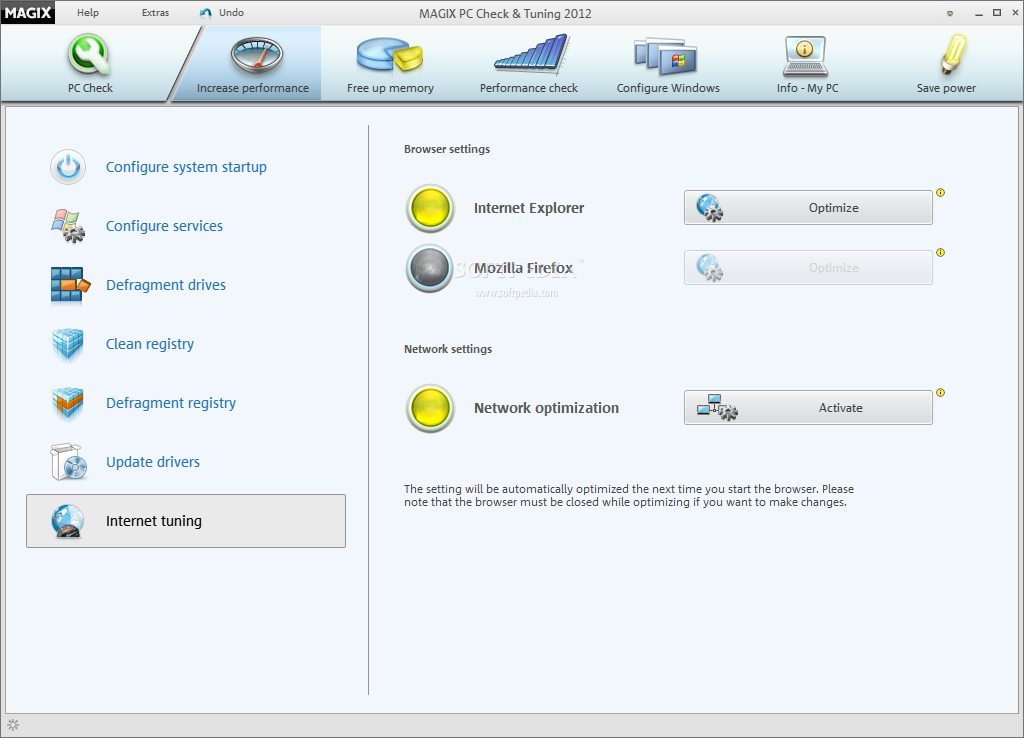The width and height of the screenshot is (1024, 738).
Task: Open Performance check bar chart icon
Action: click(531, 54)
